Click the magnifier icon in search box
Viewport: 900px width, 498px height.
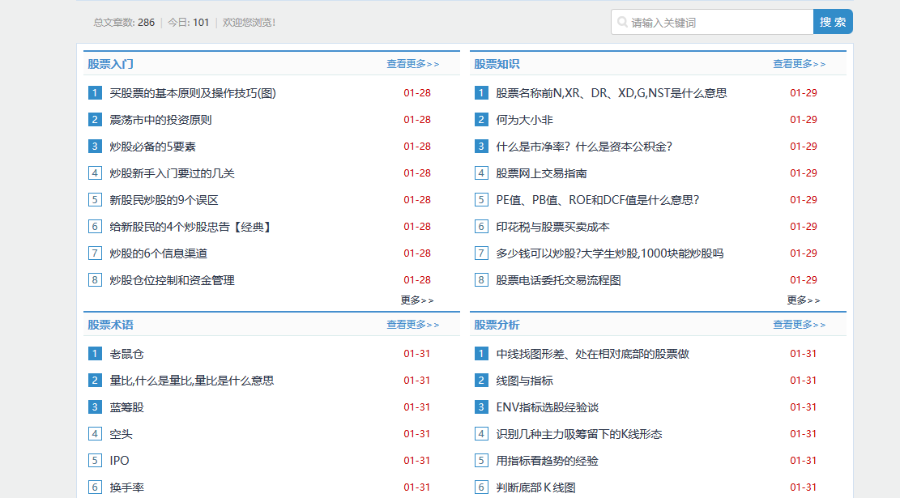[622, 22]
